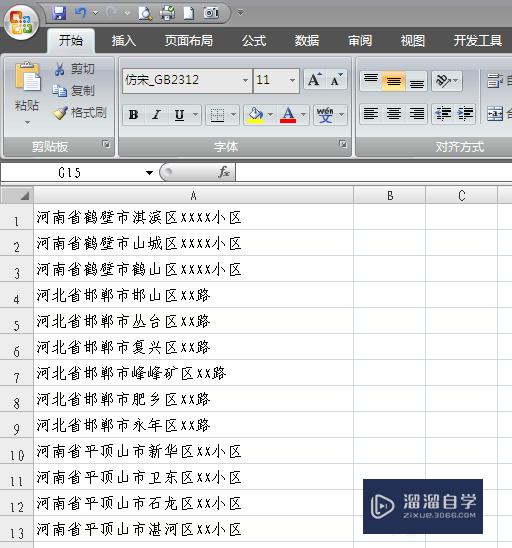This screenshot has width=512, height=548.
Task: Toggle left text alignment
Action: tap(371, 114)
